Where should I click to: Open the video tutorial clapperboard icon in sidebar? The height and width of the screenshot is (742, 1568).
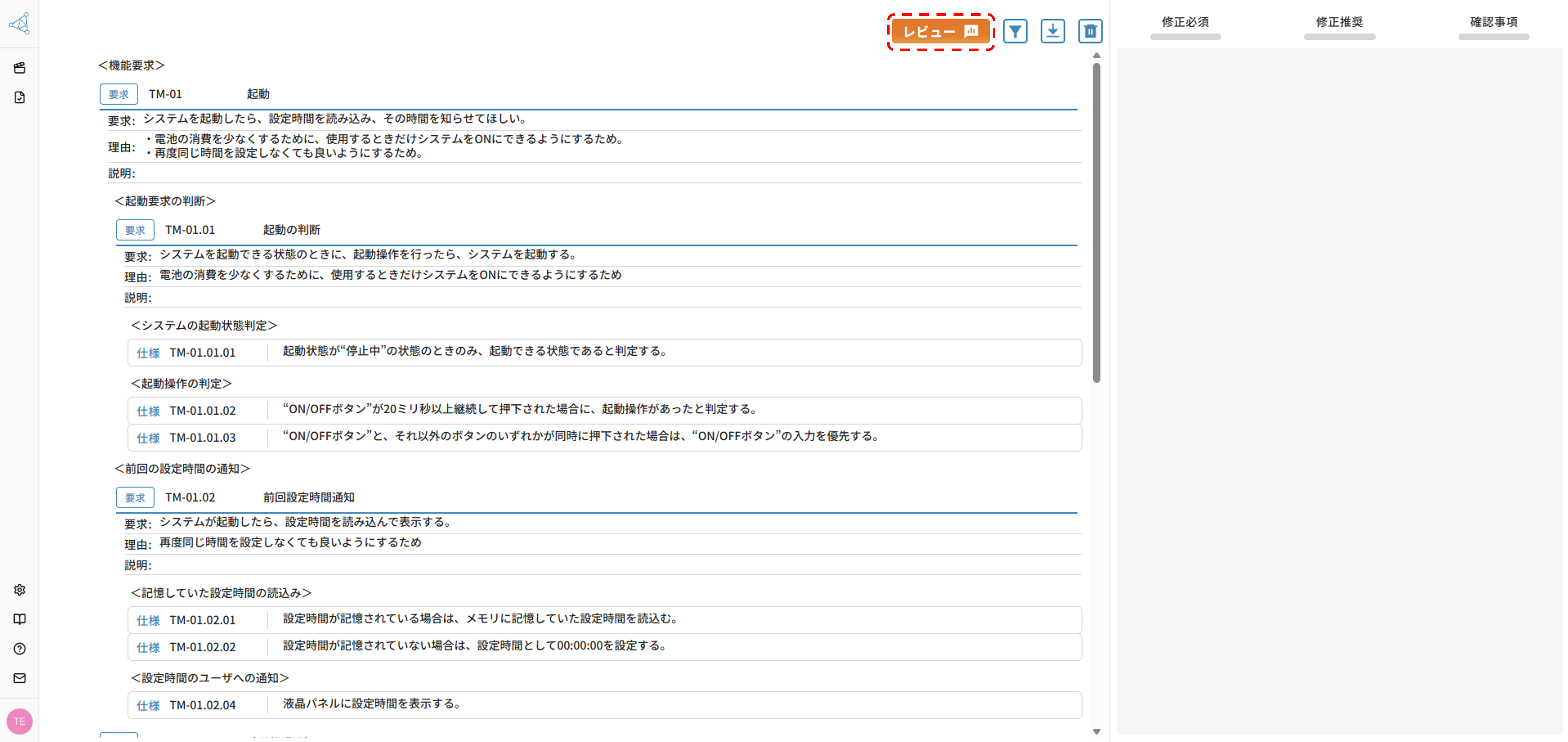pyautogui.click(x=20, y=68)
